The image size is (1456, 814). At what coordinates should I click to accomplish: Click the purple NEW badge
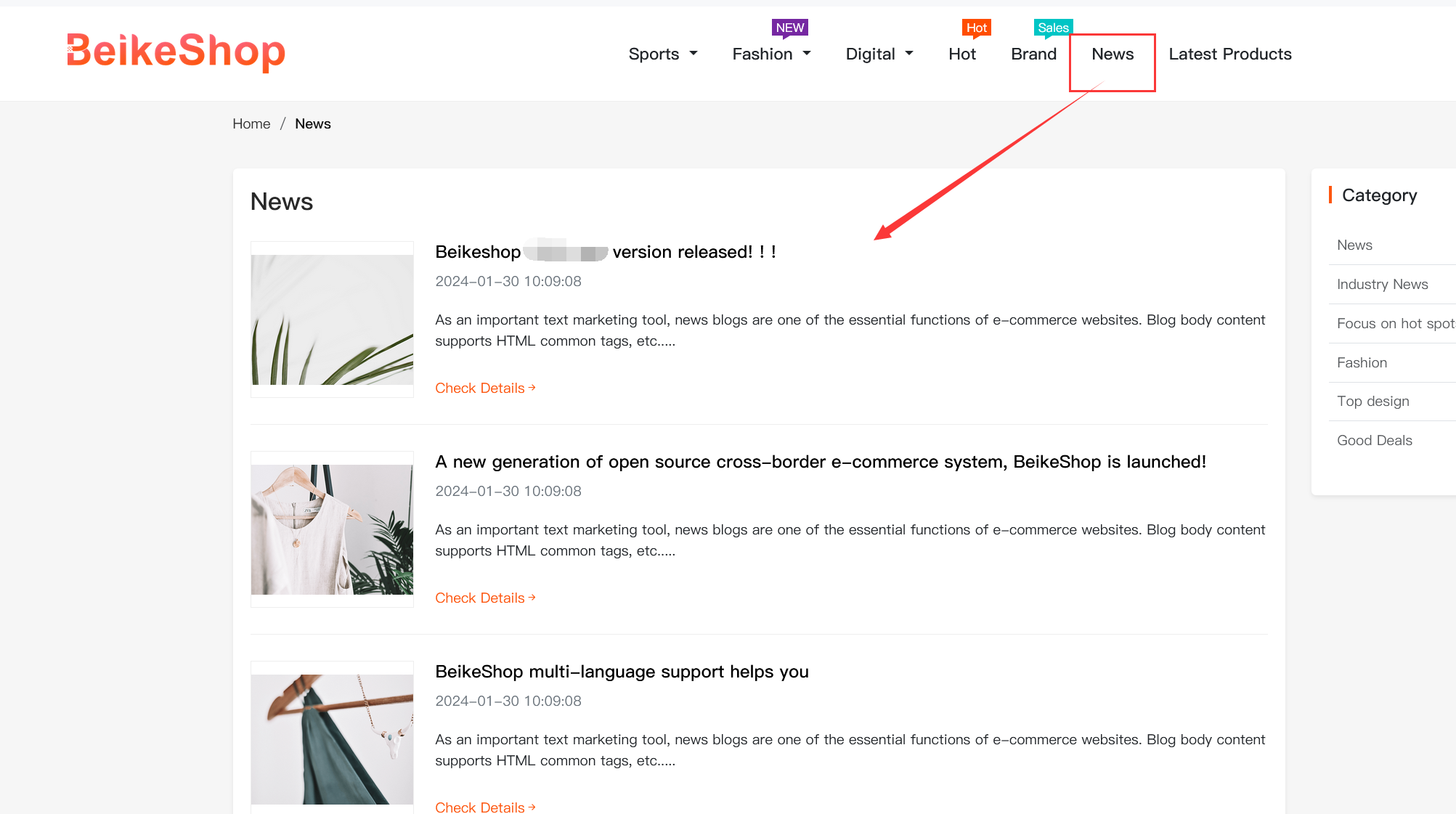790,28
